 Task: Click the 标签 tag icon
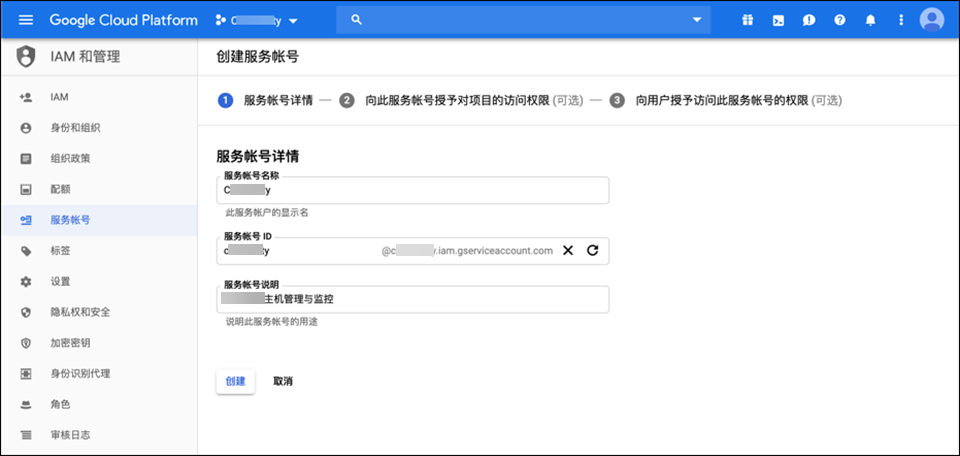coord(26,251)
